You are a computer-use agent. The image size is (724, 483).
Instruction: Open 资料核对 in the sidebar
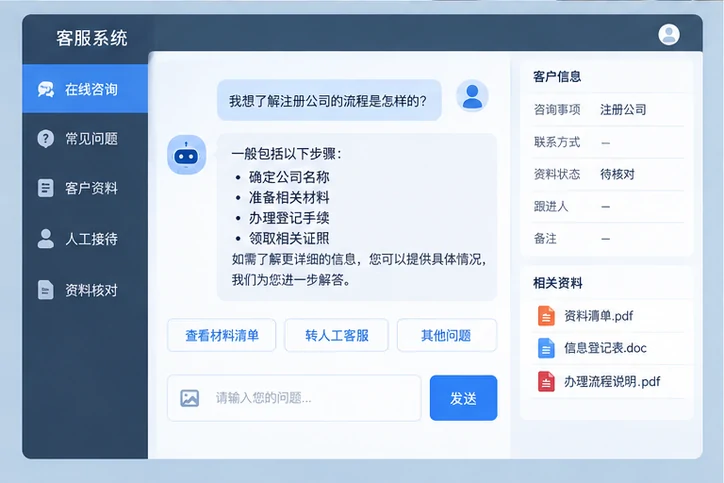tap(85, 290)
